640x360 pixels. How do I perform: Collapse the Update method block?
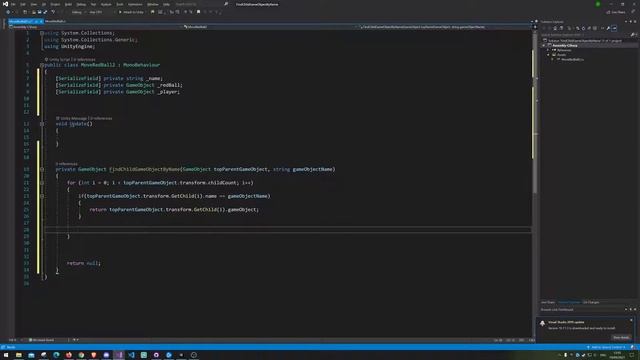[x=42, y=124]
